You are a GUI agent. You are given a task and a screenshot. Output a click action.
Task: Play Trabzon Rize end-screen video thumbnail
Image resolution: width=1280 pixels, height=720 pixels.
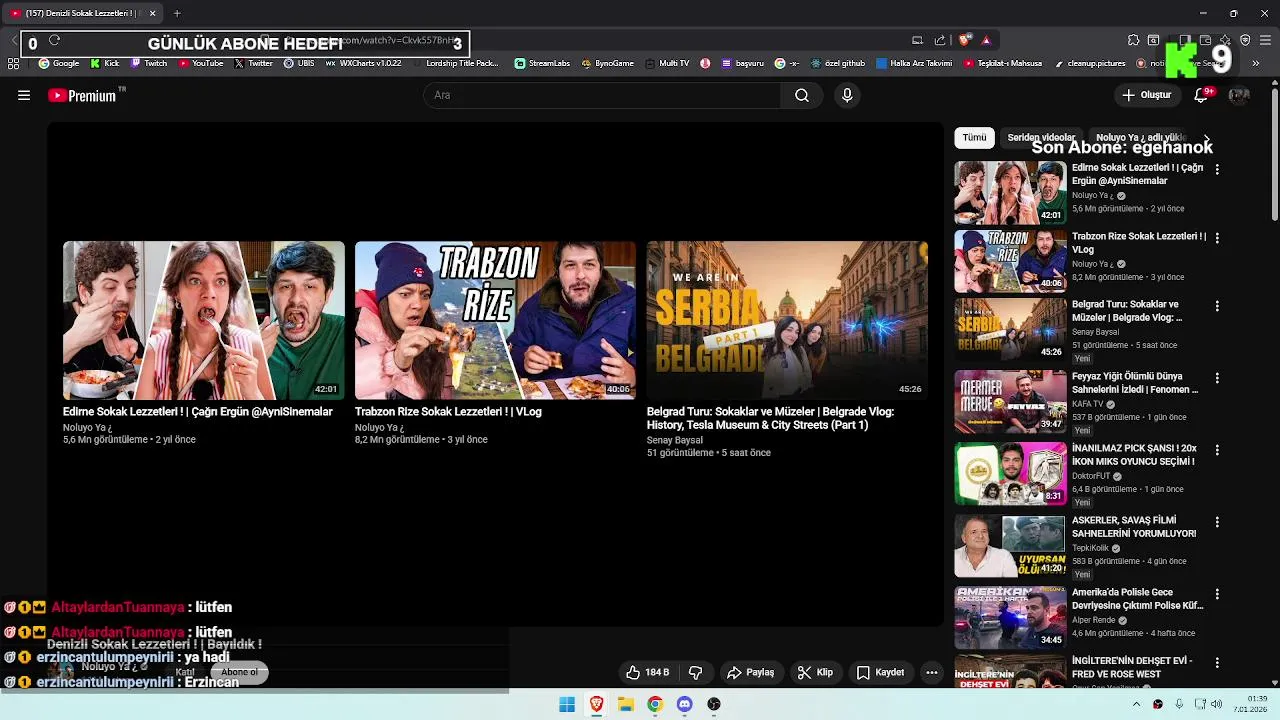pos(495,320)
